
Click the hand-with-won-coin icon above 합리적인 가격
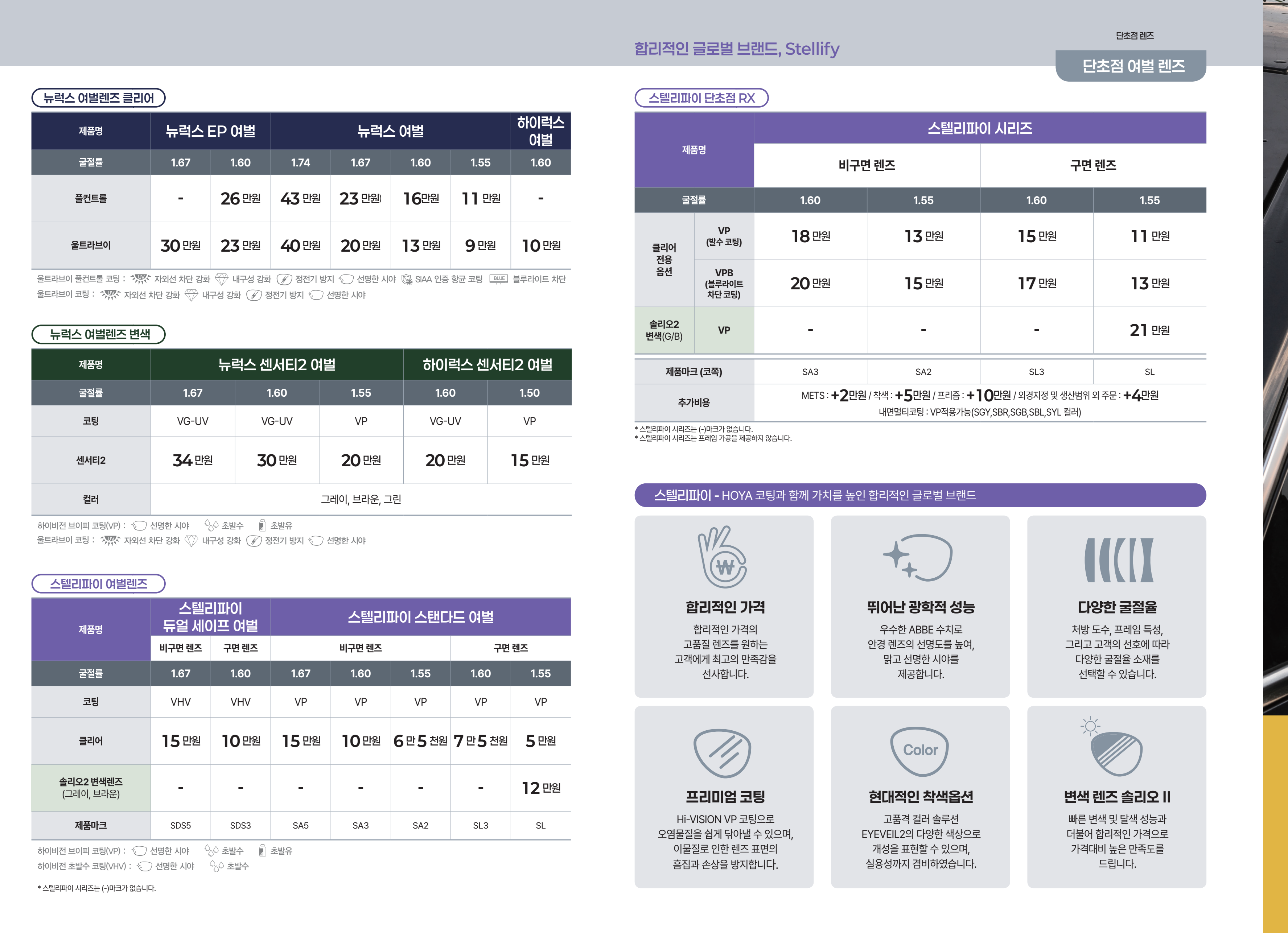[722, 557]
